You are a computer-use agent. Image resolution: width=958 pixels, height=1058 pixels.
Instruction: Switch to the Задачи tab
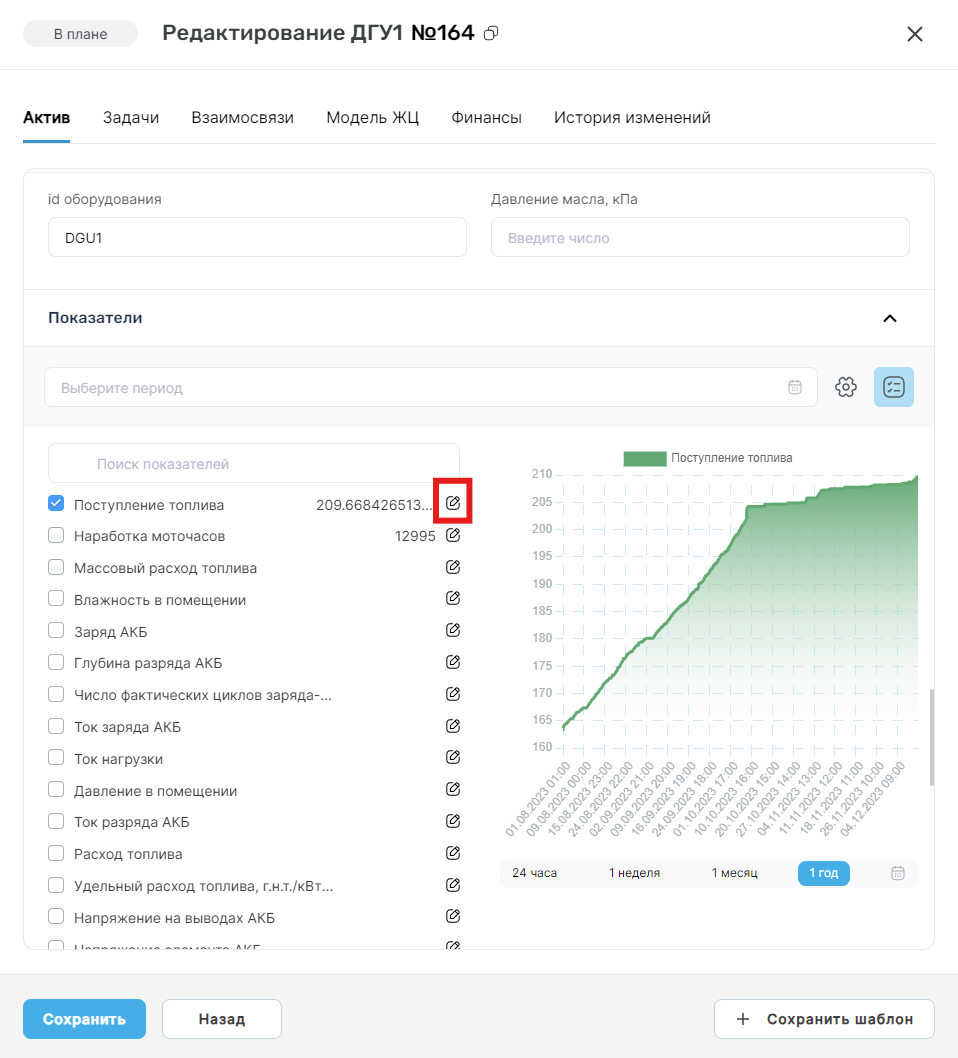[131, 117]
